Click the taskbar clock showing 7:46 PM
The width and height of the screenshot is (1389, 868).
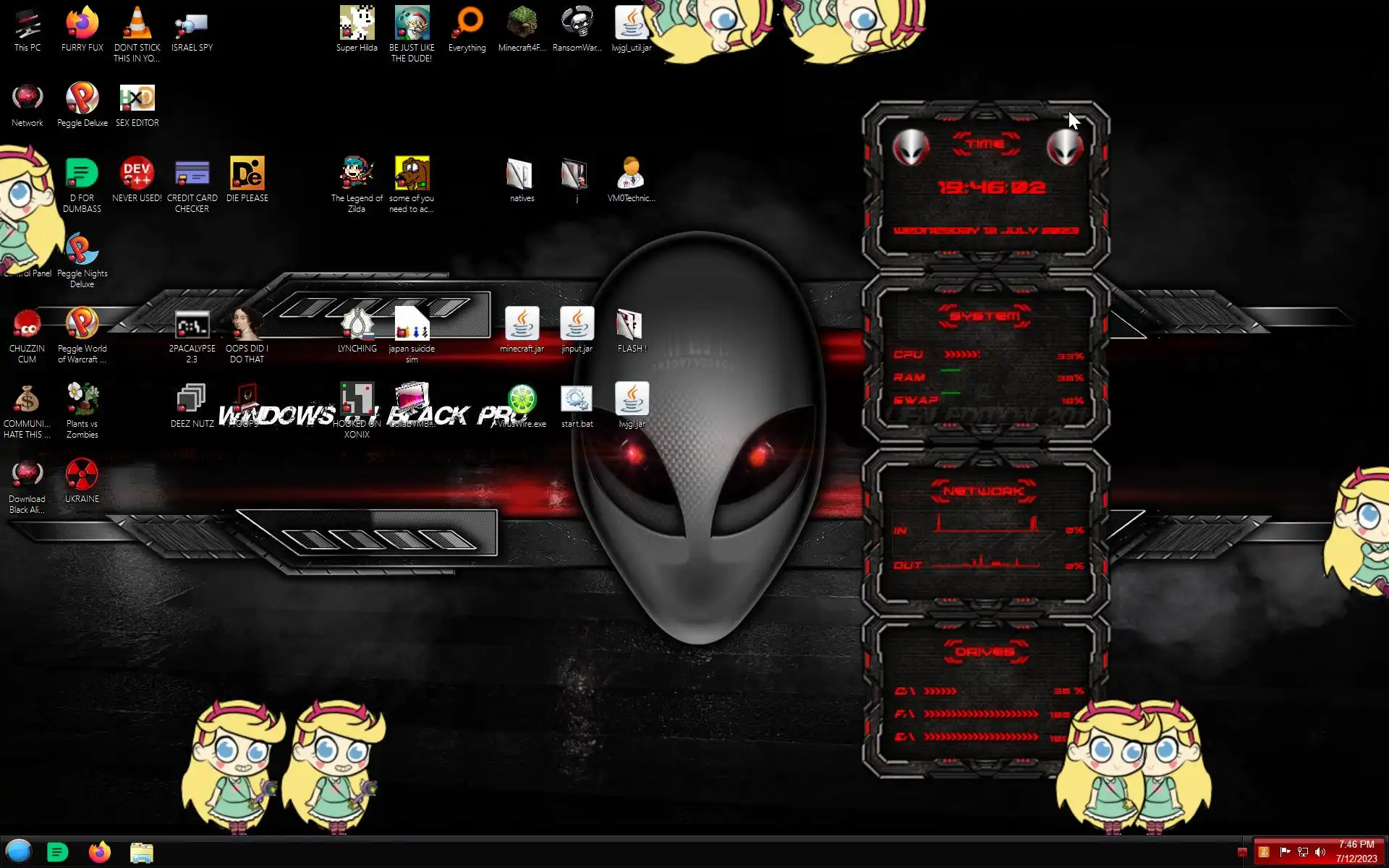click(1356, 851)
